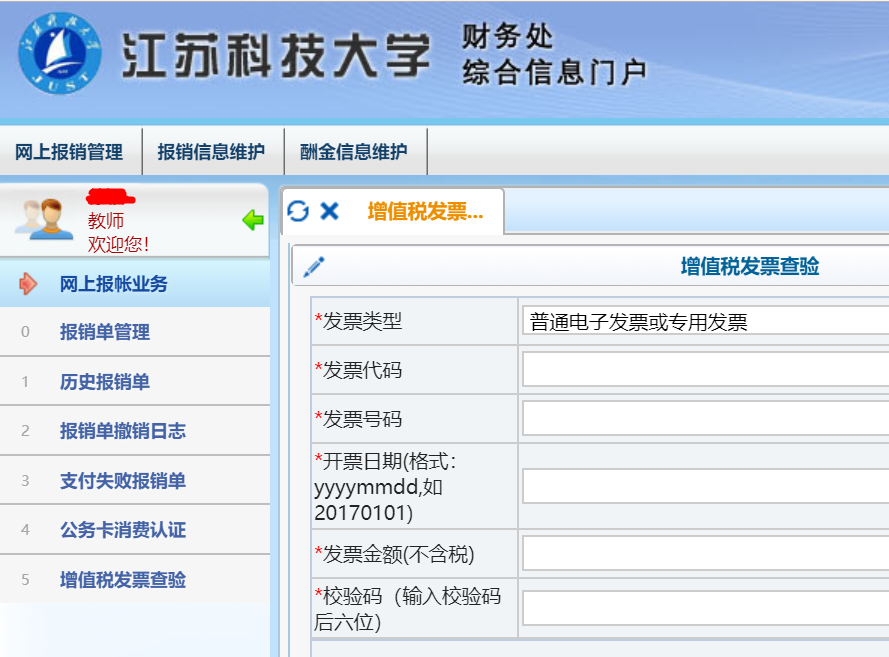The height and width of the screenshot is (657, 889).
Task: Expand the 发票类型 dropdown
Action: 704,321
